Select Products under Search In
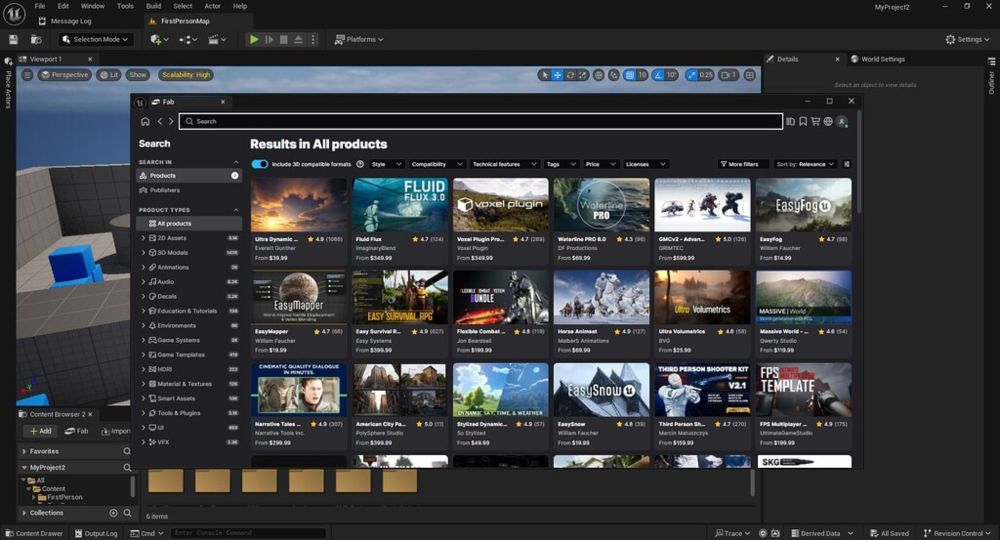1000x540 pixels. click(x=189, y=175)
